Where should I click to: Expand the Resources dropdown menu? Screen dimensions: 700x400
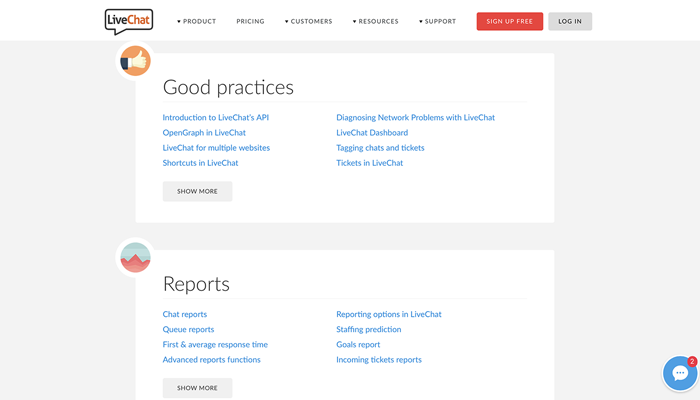[x=375, y=21]
